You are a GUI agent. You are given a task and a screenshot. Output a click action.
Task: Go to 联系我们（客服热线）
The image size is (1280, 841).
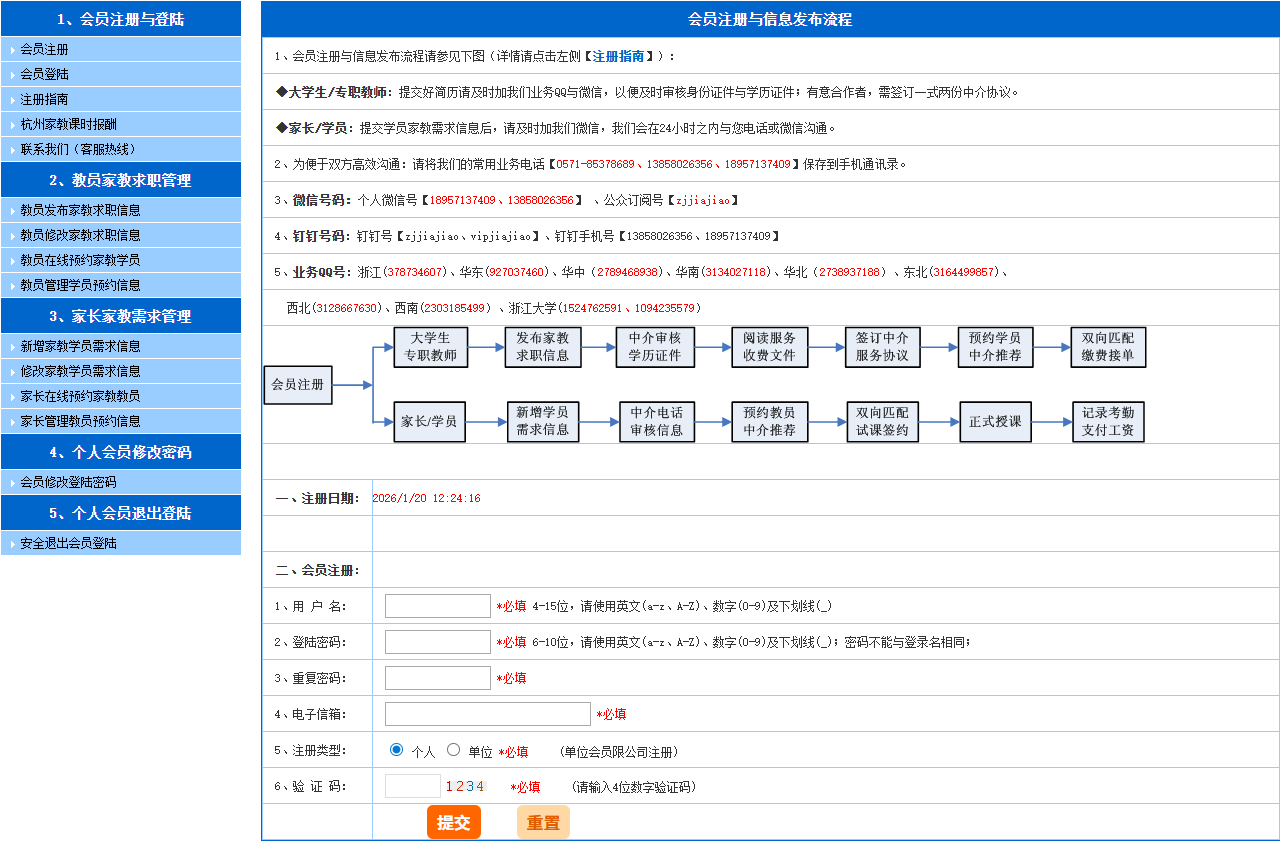click(x=77, y=149)
